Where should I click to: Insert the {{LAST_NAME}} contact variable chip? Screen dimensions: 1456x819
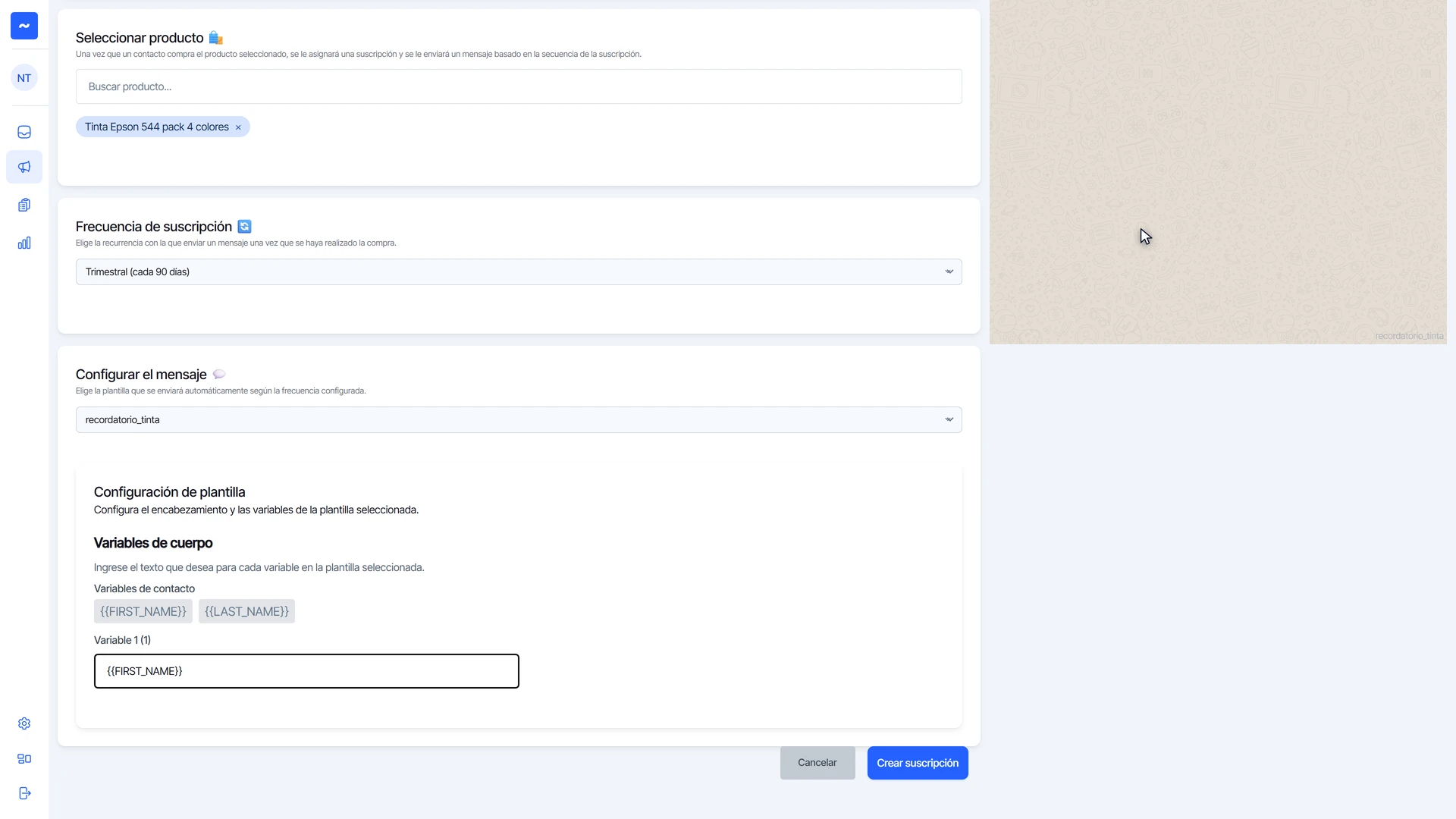(246, 611)
